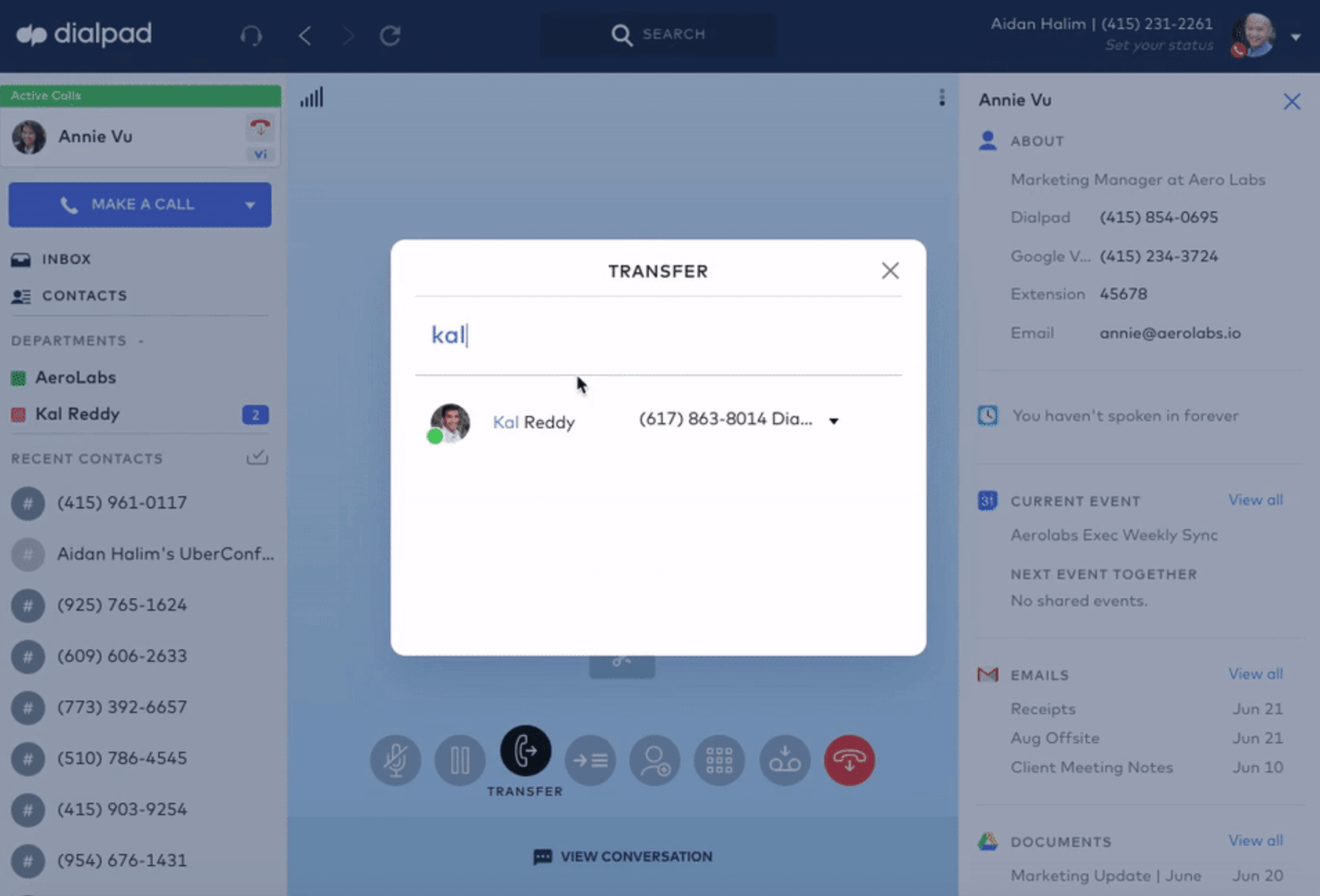
Task: Open recent contact (510) 786-4545
Action: click(x=122, y=758)
